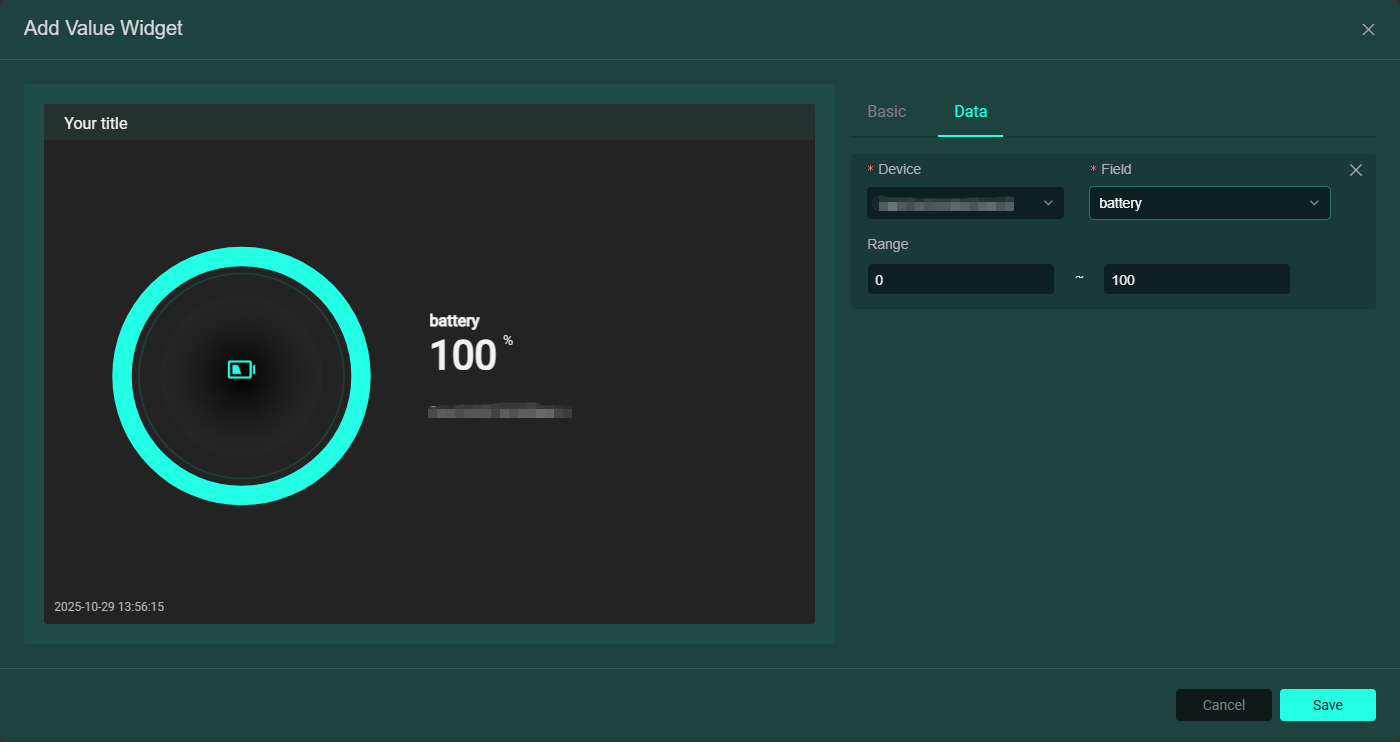Remove the data row with its X icon
1400x742 pixels.
tap(1356, 170)
